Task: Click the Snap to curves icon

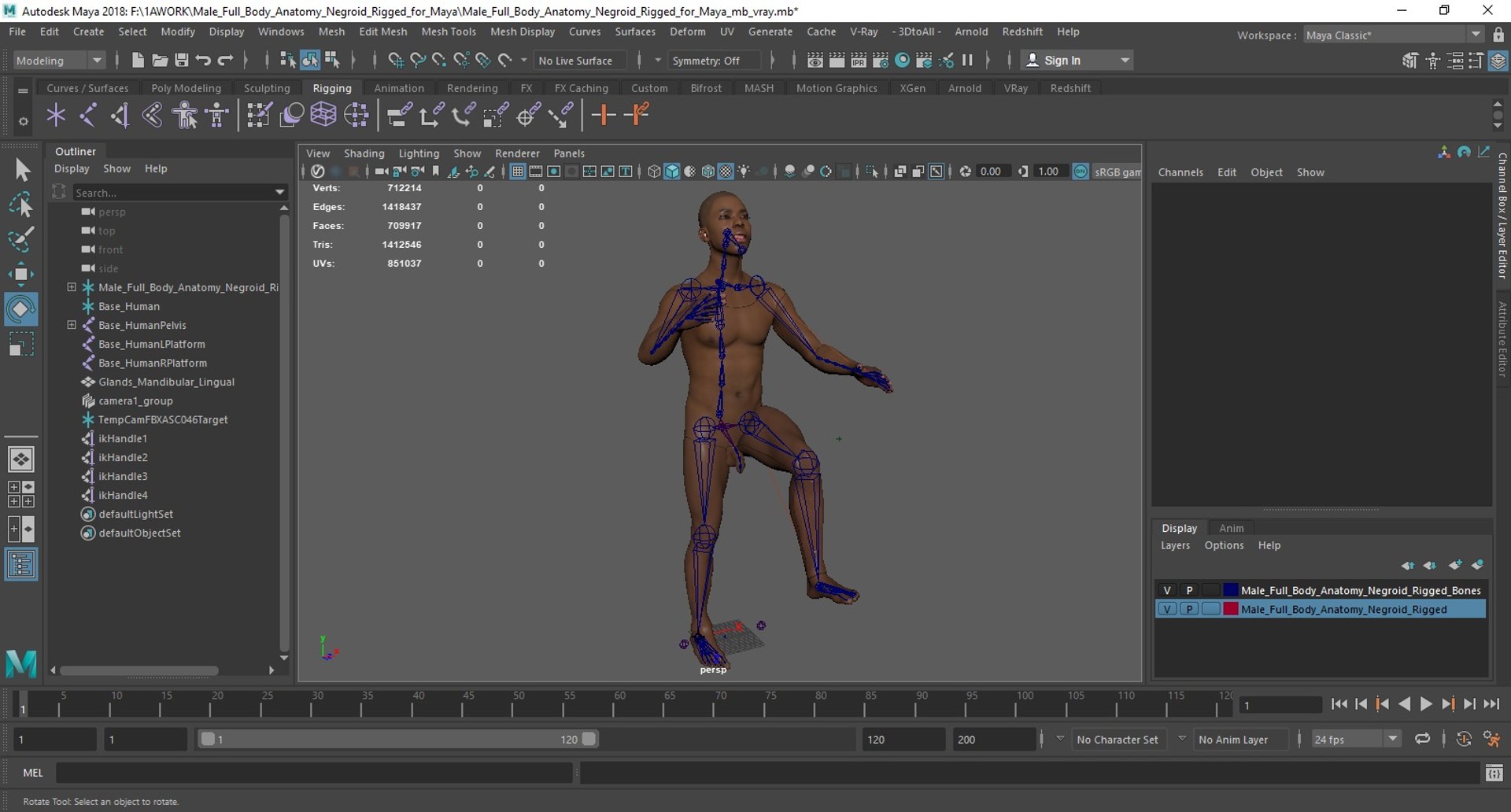Action: [418, 60]
